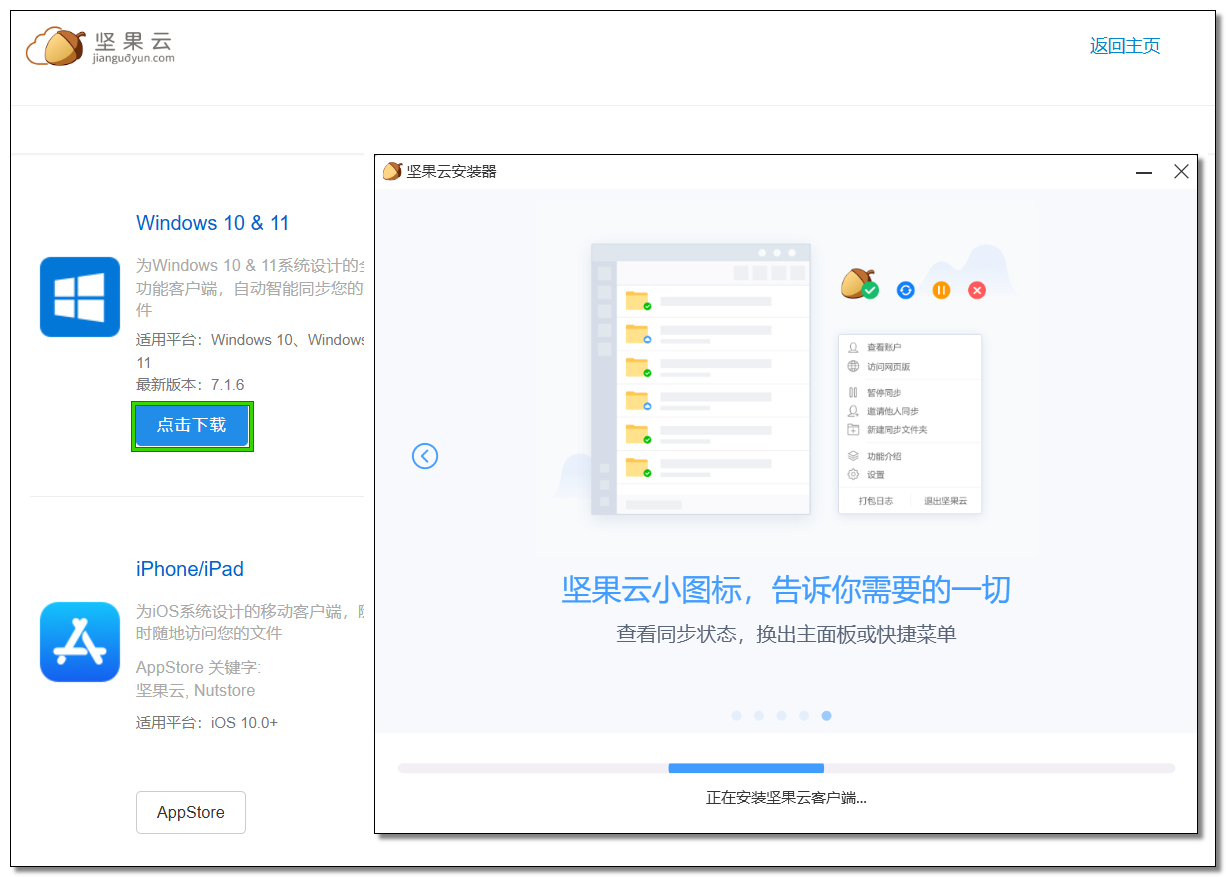
Task: Click the Windows logo icon
Action: pyautogui.click(x=80, y=297)
